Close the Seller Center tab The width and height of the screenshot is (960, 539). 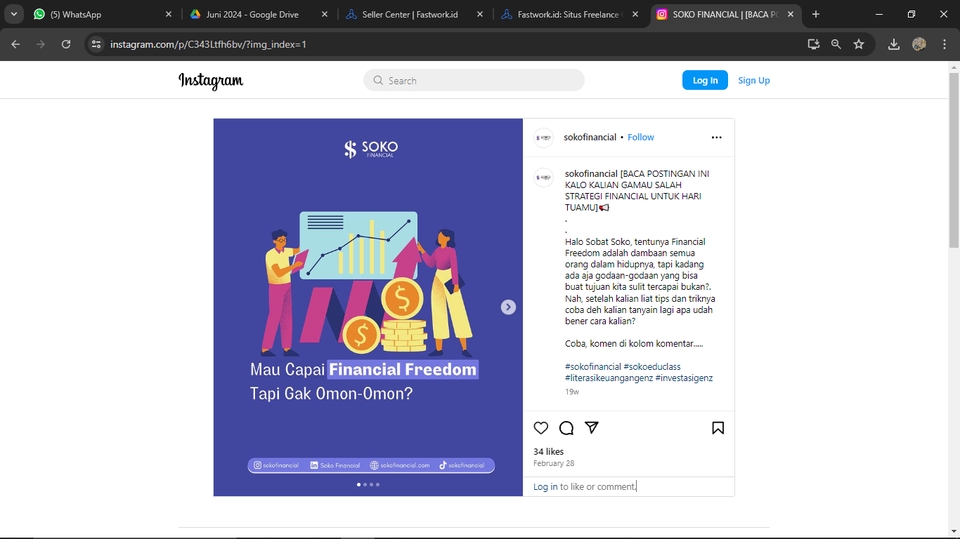[480, 14]
